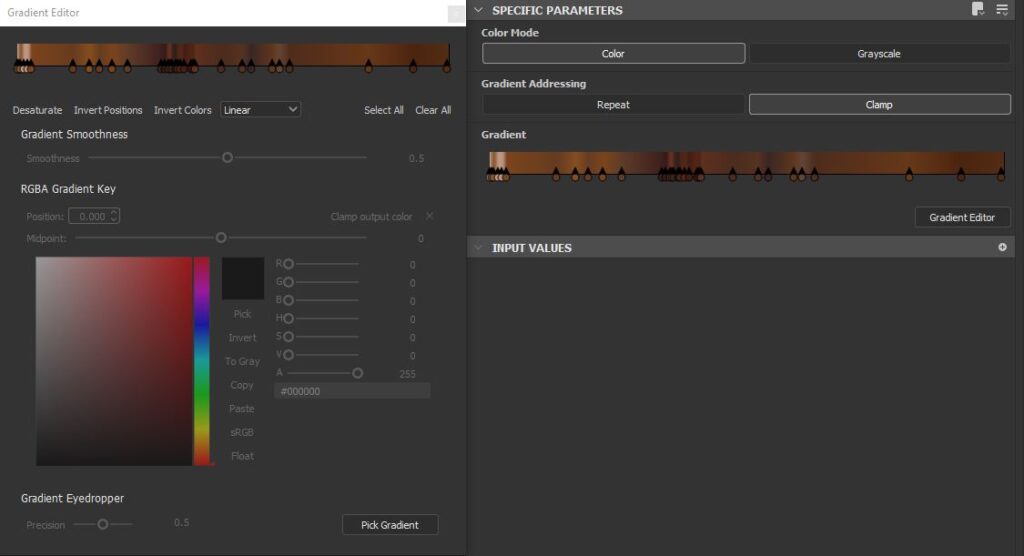Toggle Float color option
Screen dimensions: 1024x556
coord(242,456)
